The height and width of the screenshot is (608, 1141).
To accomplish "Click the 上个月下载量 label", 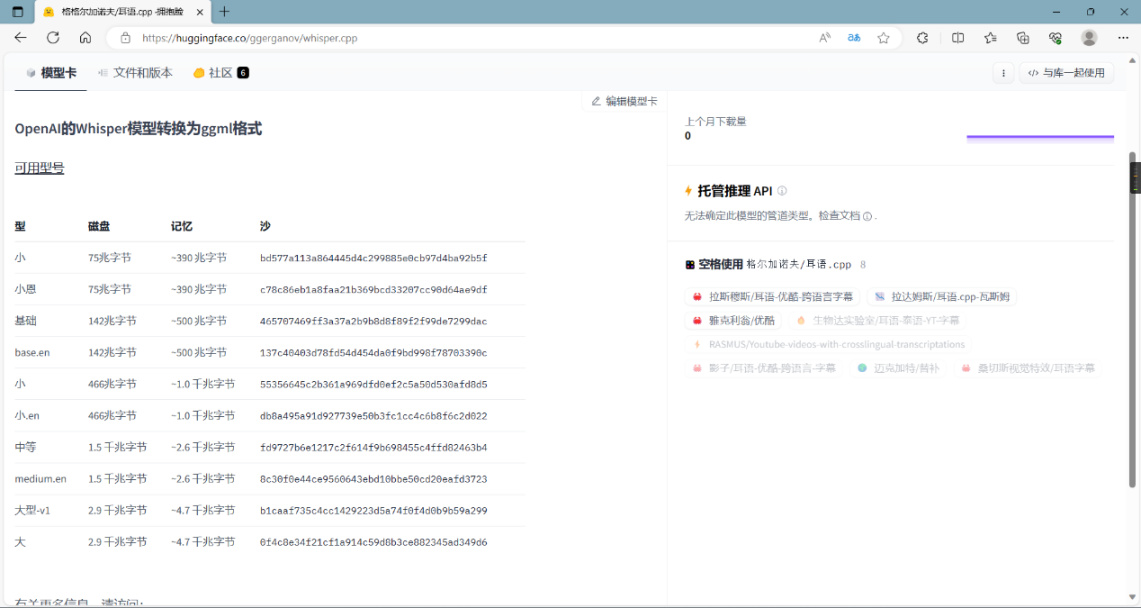I will 715,121.
